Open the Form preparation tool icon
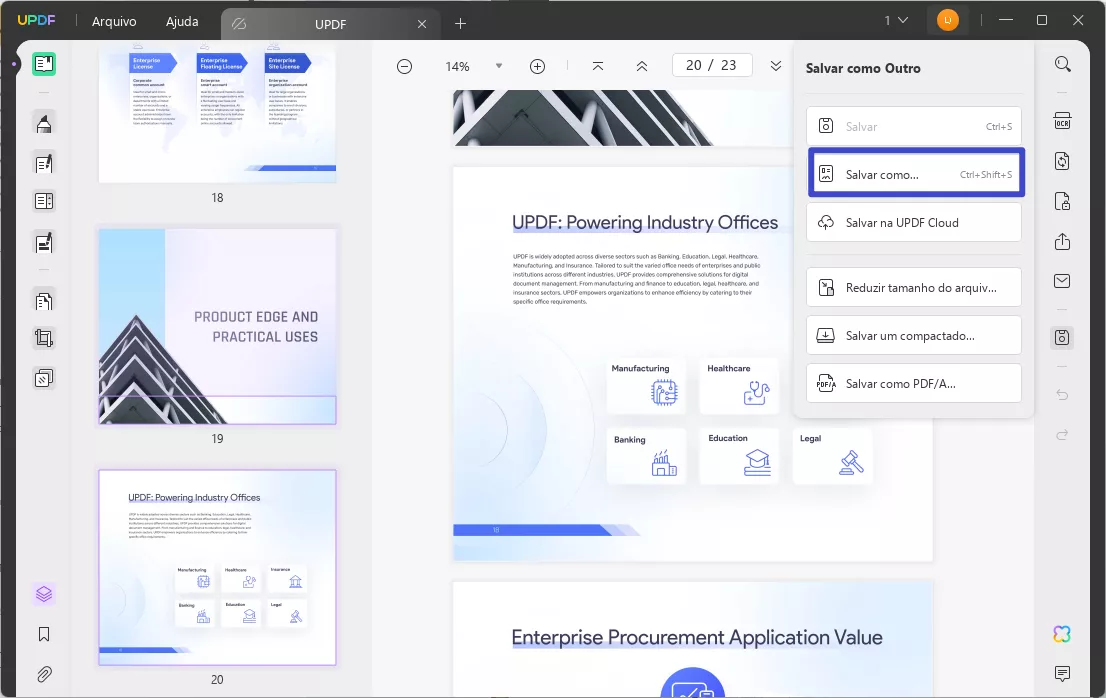The width and height of the screenshot is (1106, 698). [44, 201]
